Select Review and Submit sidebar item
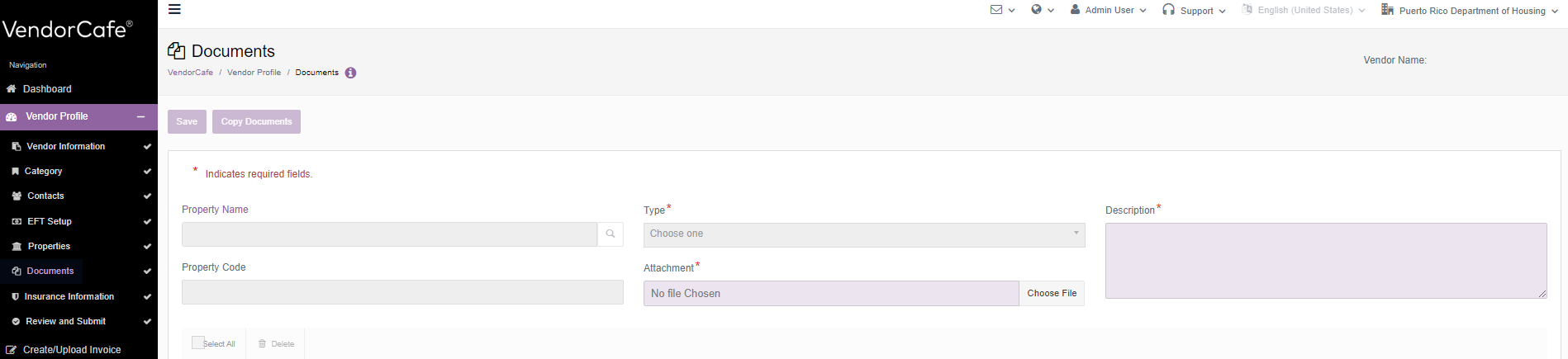 (x=65, y=321)
